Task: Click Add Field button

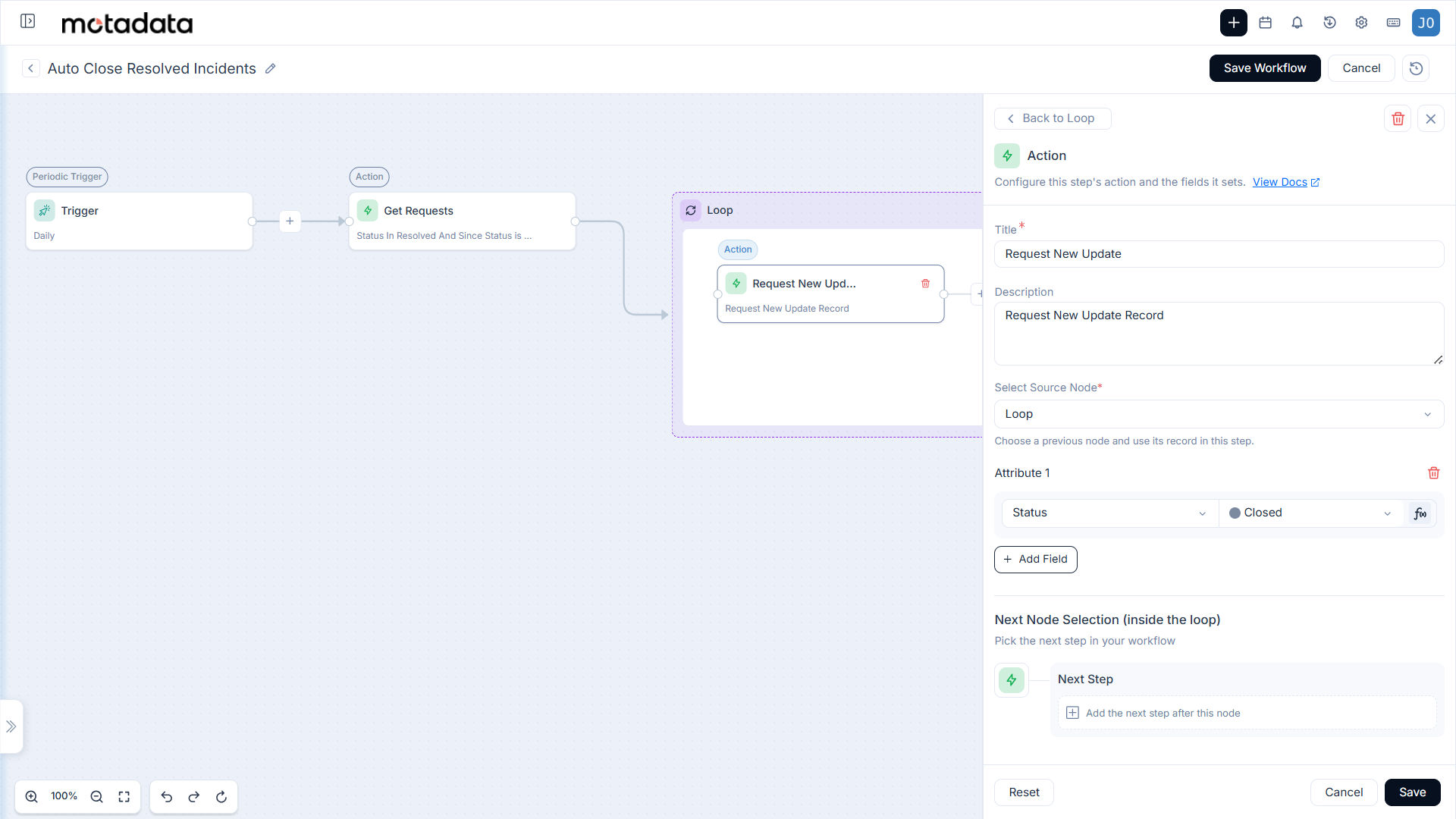Action: click(x=1035, y=560)
